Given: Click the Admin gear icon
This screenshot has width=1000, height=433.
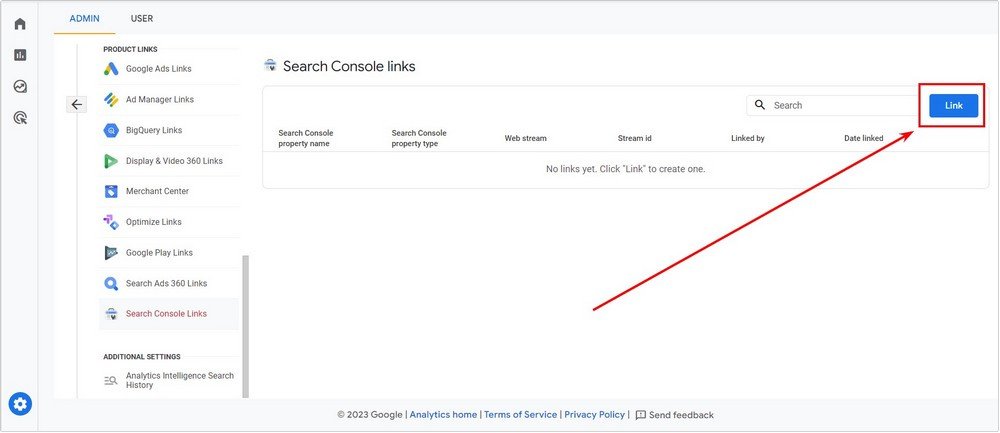Looking at the screenshot, I should tap(20, 404).
